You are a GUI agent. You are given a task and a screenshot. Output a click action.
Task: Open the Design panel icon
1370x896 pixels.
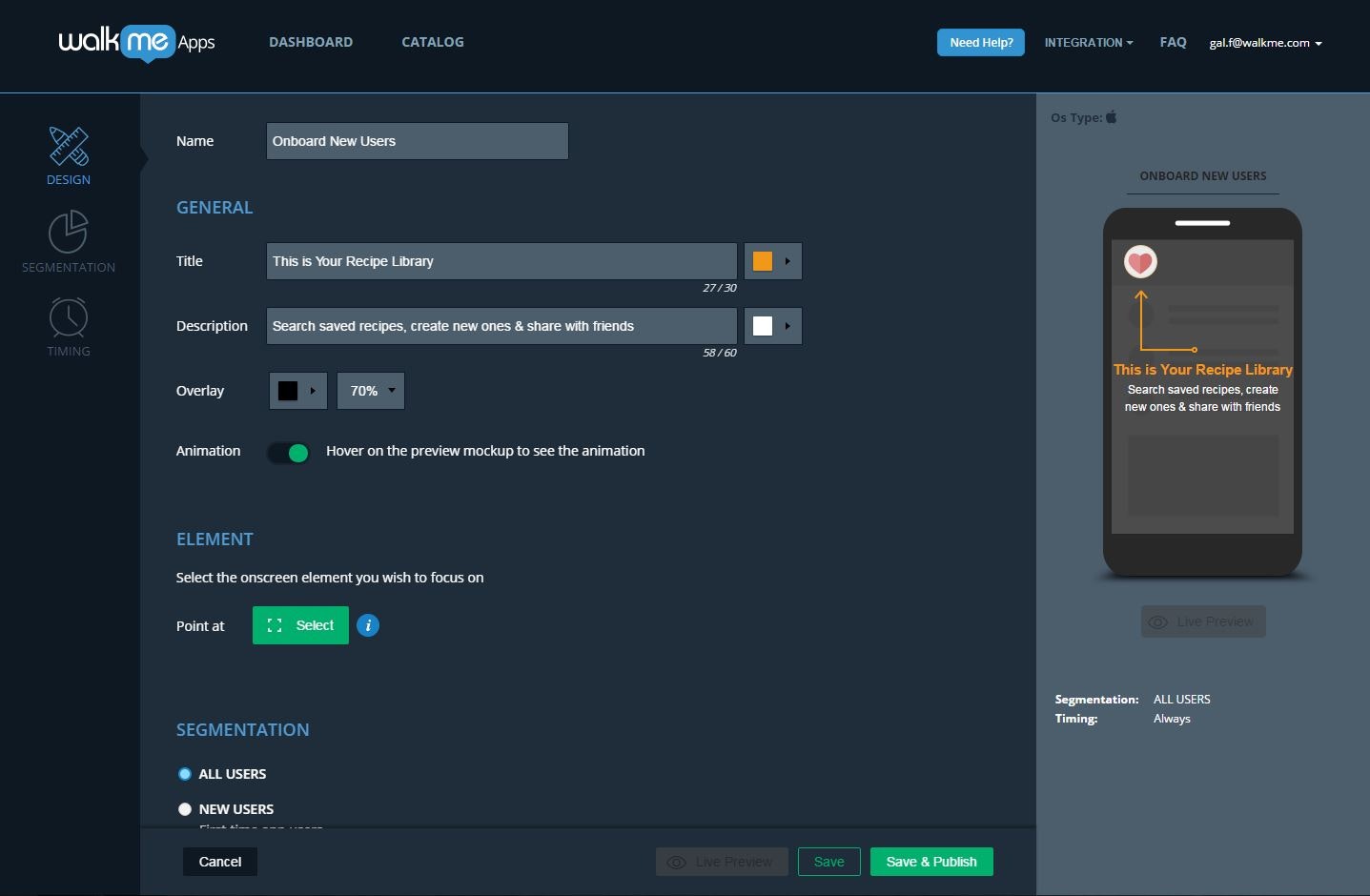click(68, 145)
